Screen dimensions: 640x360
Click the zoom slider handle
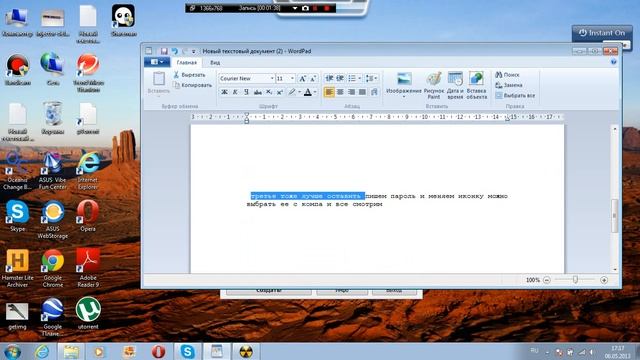pos(575,280)
